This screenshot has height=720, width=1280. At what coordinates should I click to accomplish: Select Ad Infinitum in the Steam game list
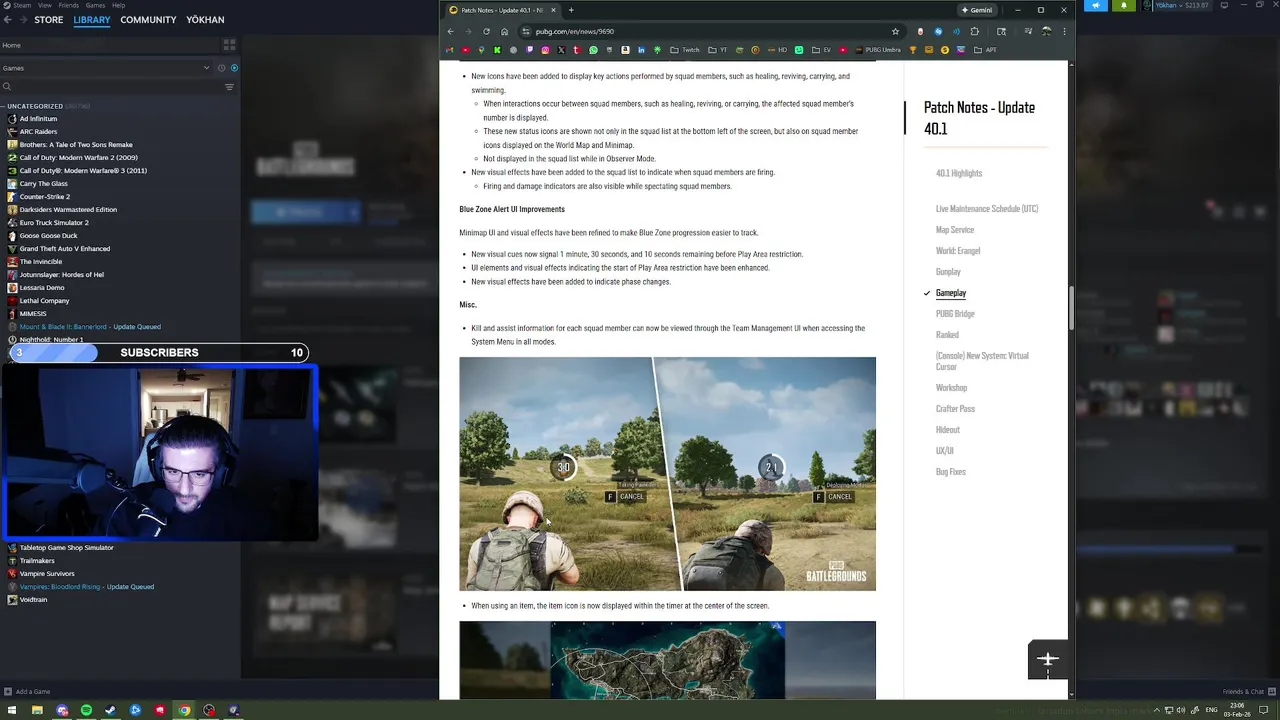pos(38,119)
